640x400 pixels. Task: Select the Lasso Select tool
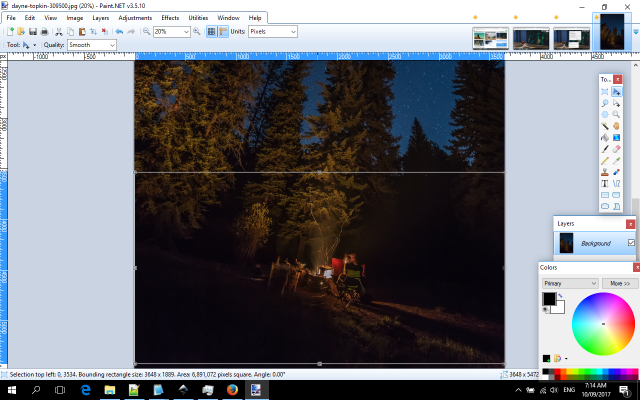click(605, 103)
